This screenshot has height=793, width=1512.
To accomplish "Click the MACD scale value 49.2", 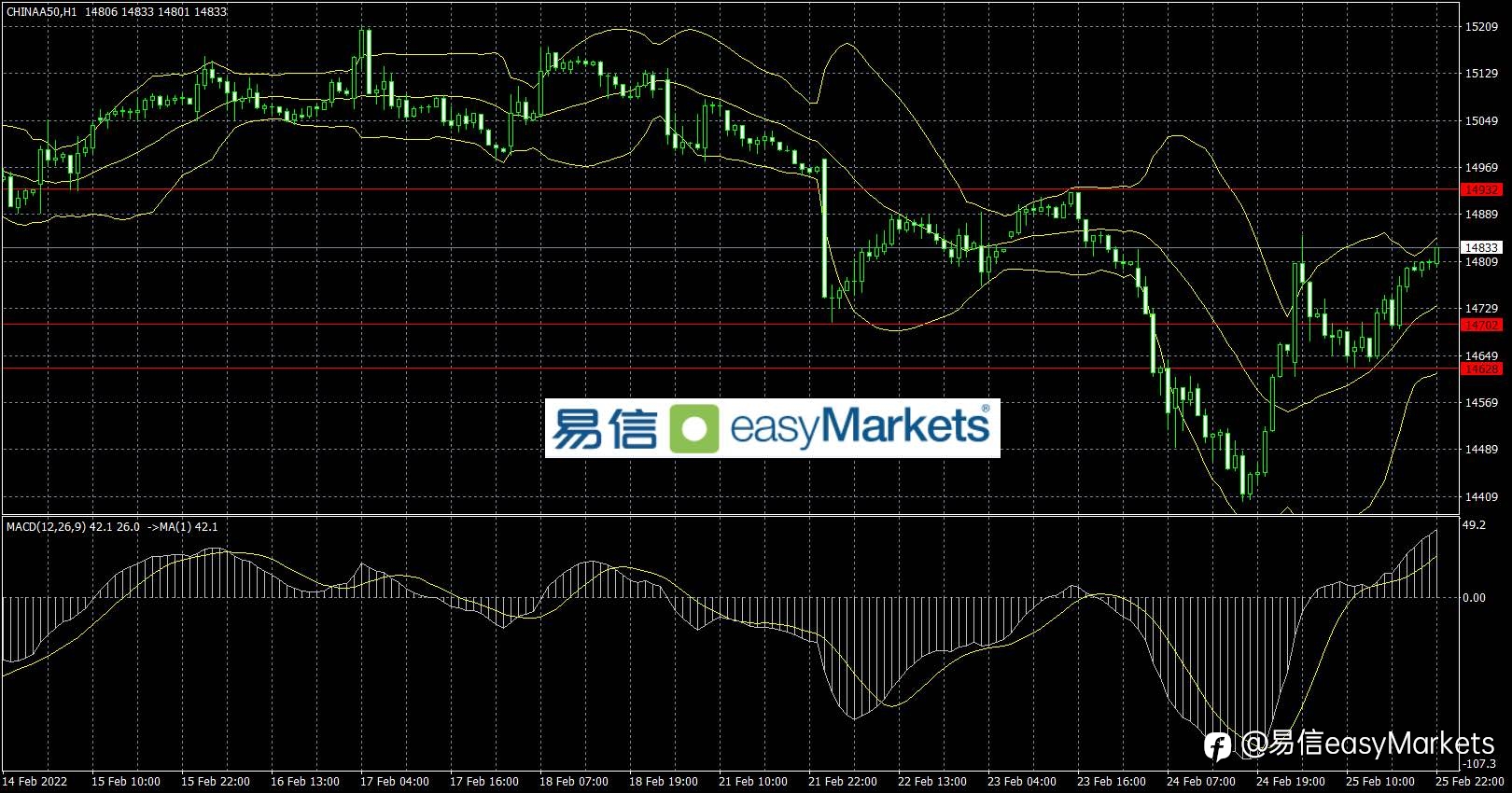I will [x=1475, y=525].
